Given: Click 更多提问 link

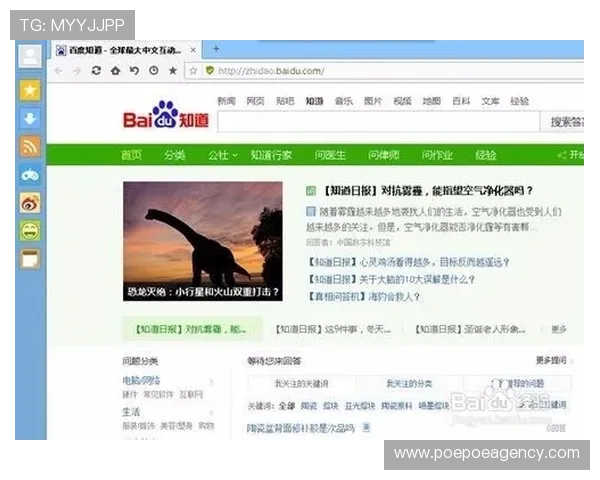Looking at the screenshot, I should 551,360.
